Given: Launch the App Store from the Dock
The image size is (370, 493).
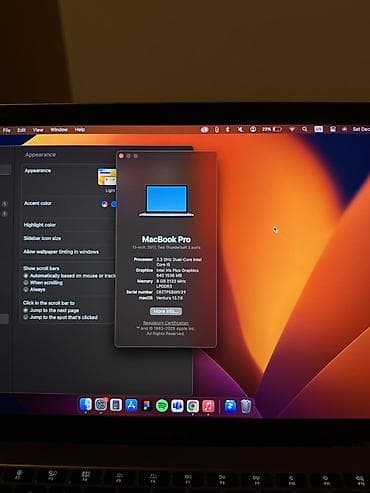Looking at the screenshot, I should (x=131, y=405).
